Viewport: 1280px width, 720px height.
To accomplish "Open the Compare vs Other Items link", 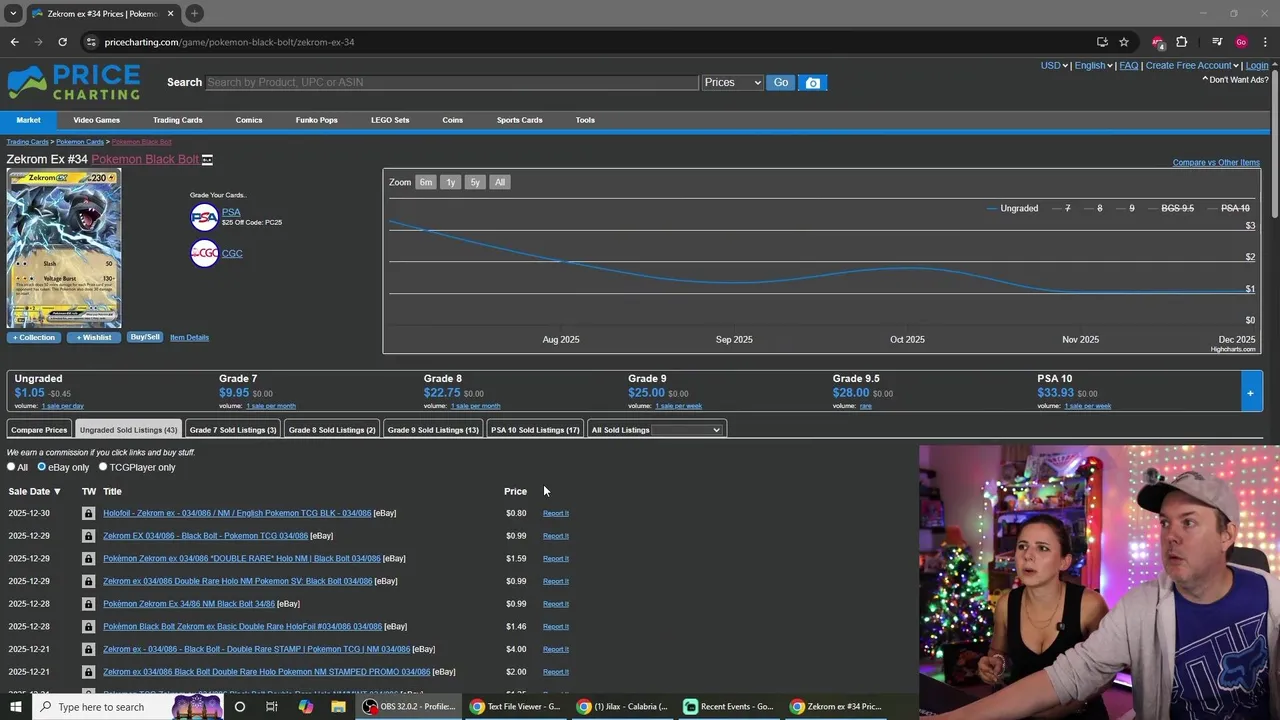I will [1216, 162].
